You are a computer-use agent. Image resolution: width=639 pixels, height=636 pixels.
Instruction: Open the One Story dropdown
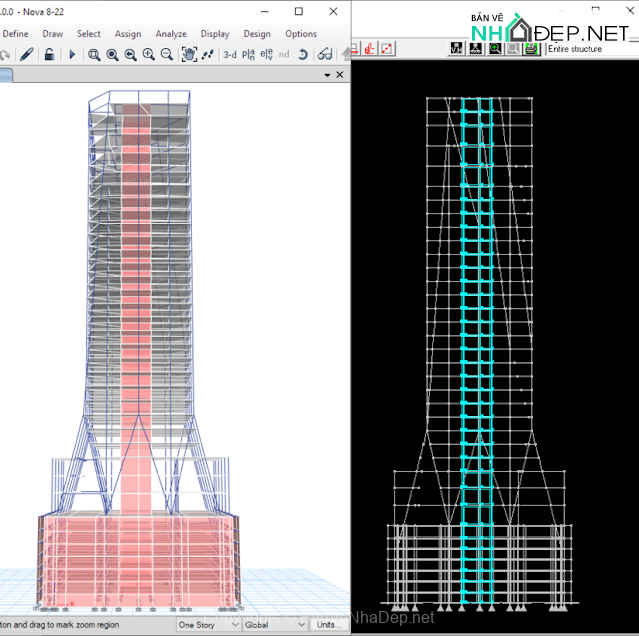(208, 625)
